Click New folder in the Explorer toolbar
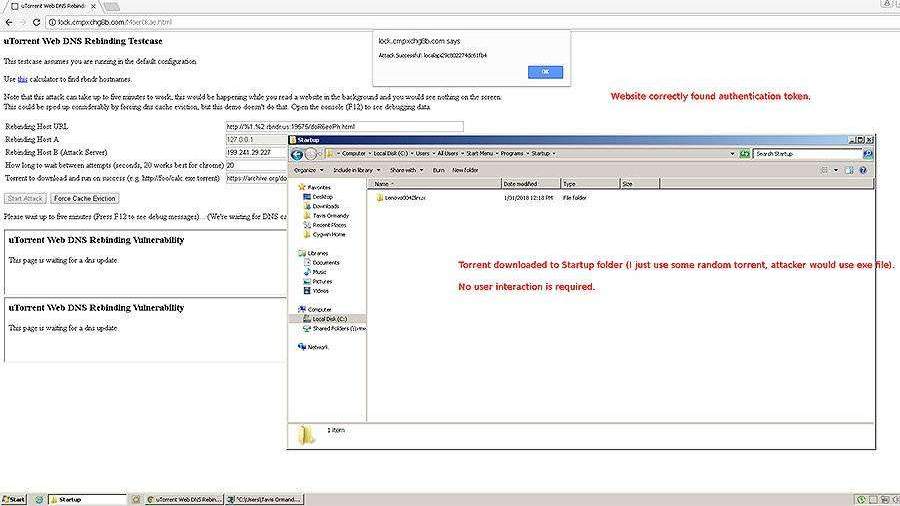Image resolution: width=900 pixels, height=506 pixels. tap(465, 170)
